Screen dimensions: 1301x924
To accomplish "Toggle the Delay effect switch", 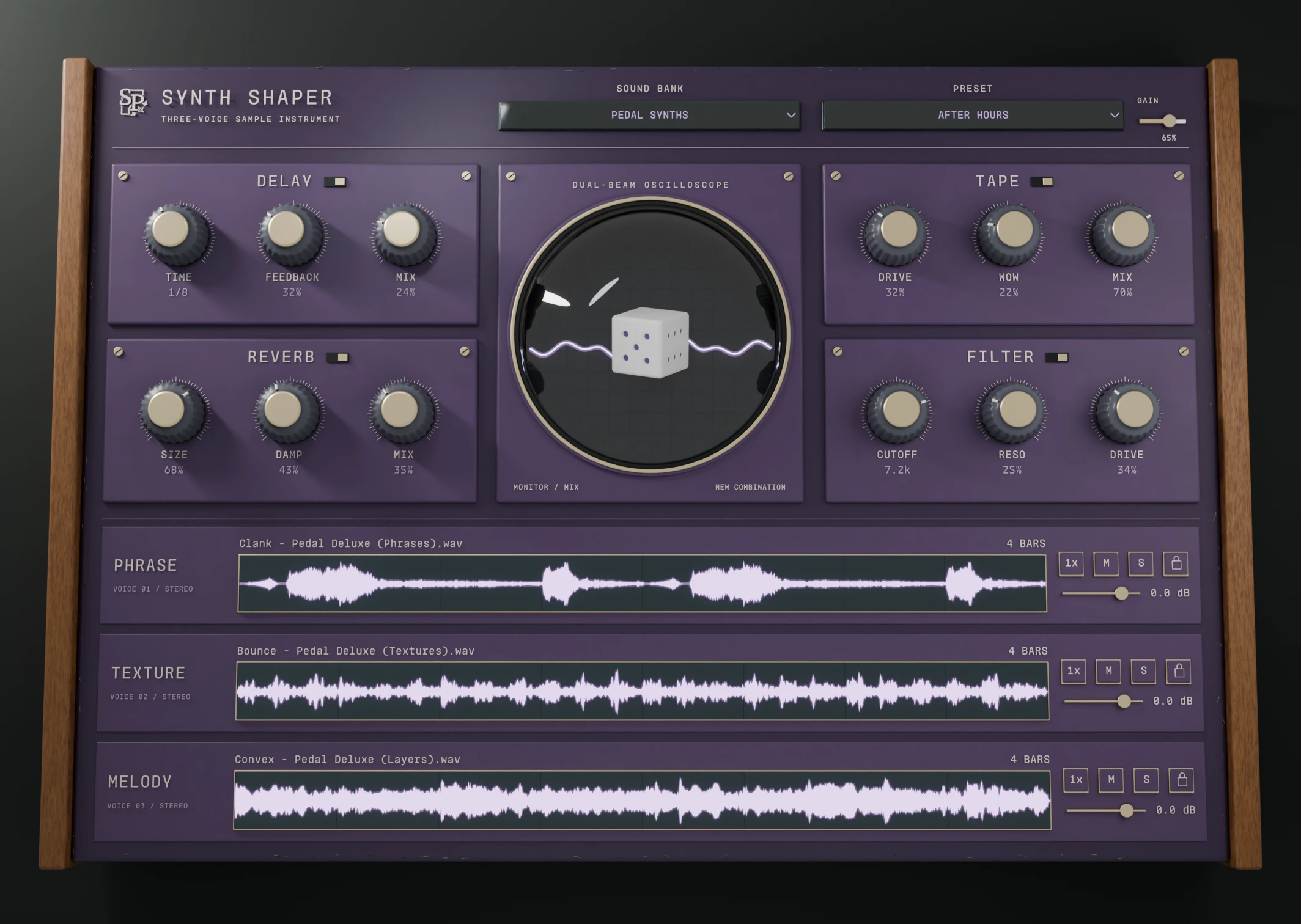I will pos(335,182).
